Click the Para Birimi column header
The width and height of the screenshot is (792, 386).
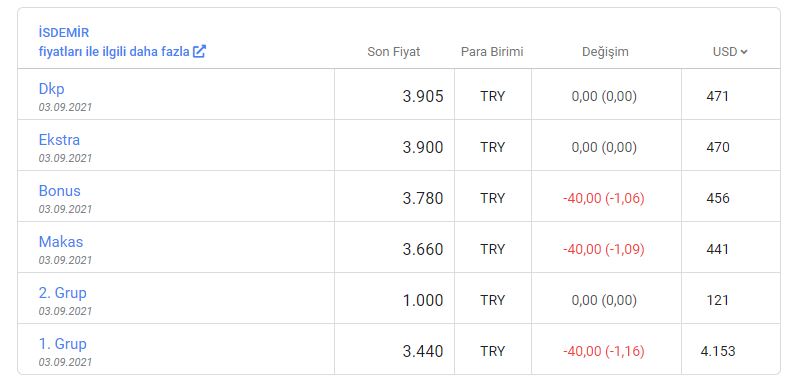tap(492, 52)
